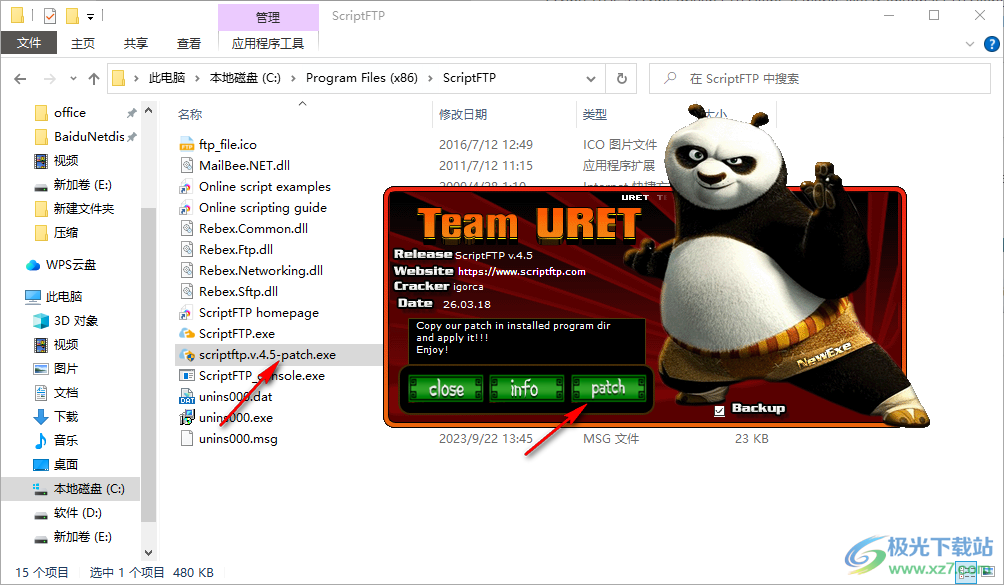Open 压缩 folder in sidebar
The width and height of the screenshot is (1004, 585).
56,233
